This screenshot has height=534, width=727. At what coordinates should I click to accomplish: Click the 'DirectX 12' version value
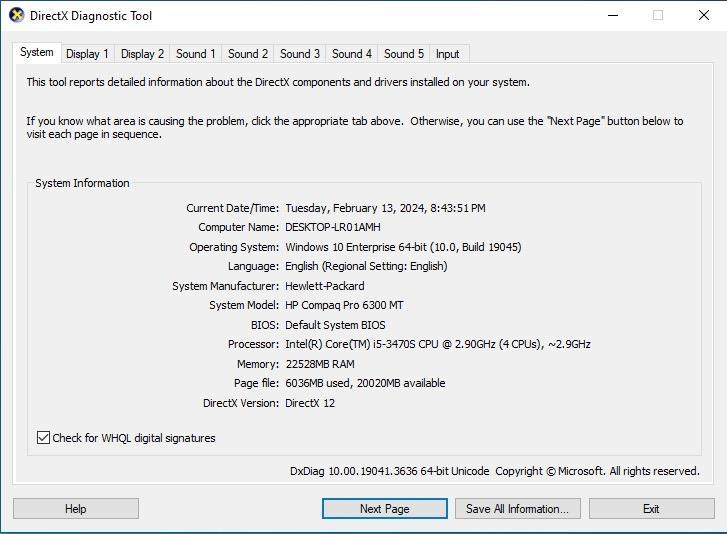pos(310,403)
